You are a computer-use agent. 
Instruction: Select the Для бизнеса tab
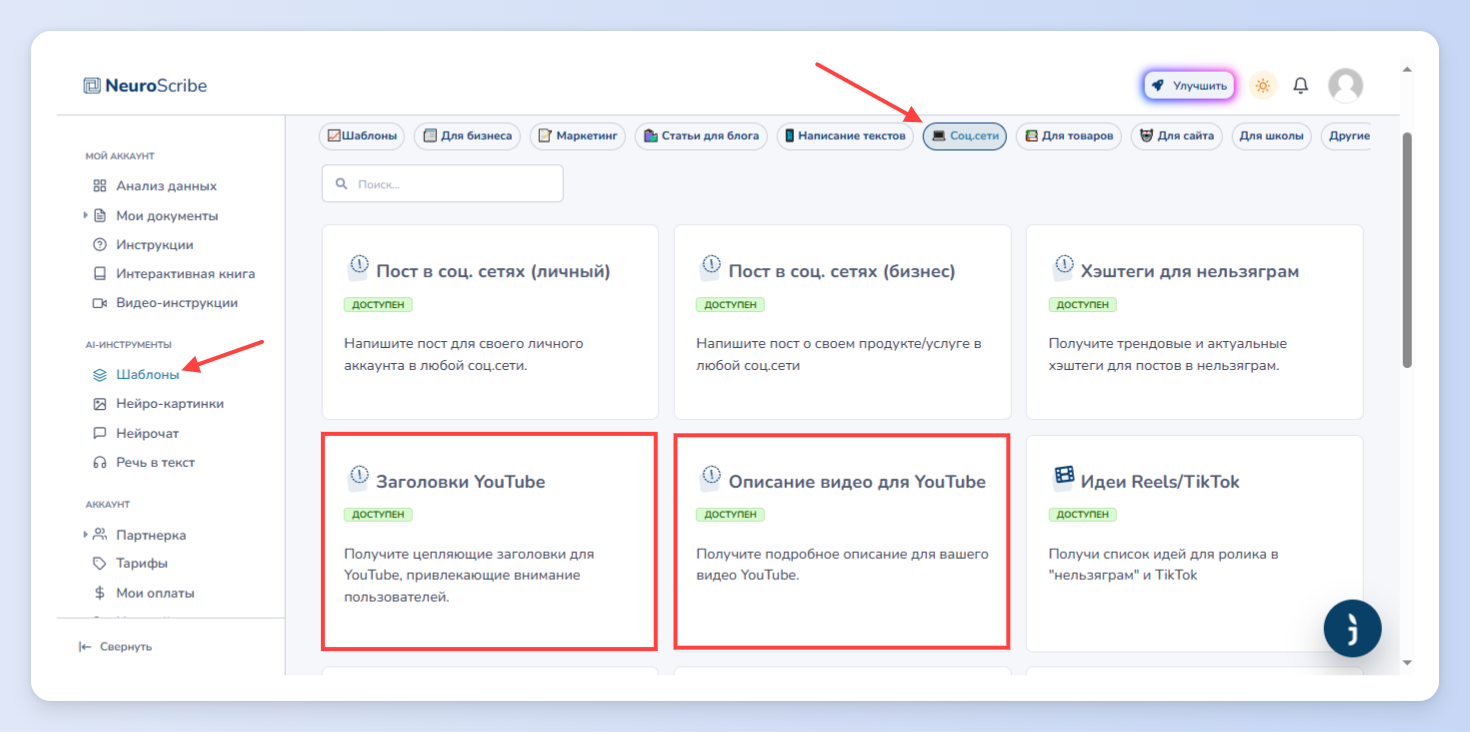[467, 136]
